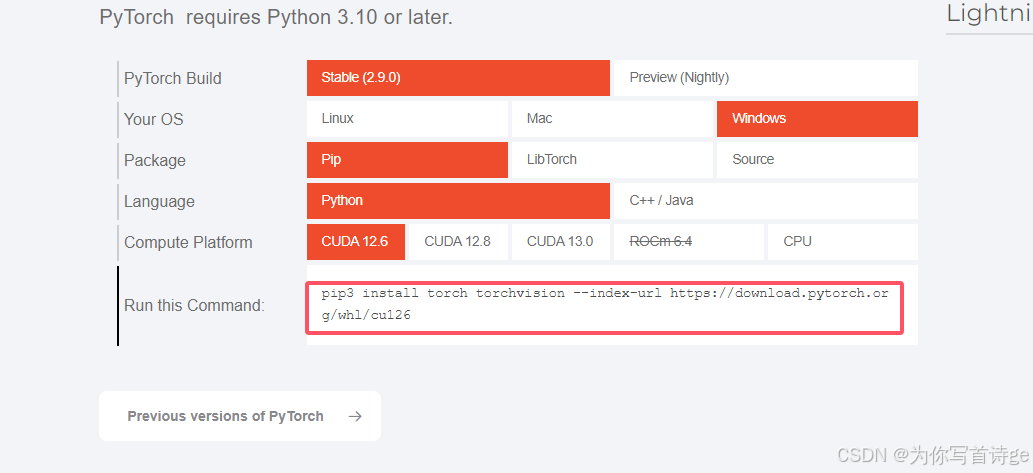Screen dimensions: 1033x473
Task: Click the Your OS row label
Action: 154,119
